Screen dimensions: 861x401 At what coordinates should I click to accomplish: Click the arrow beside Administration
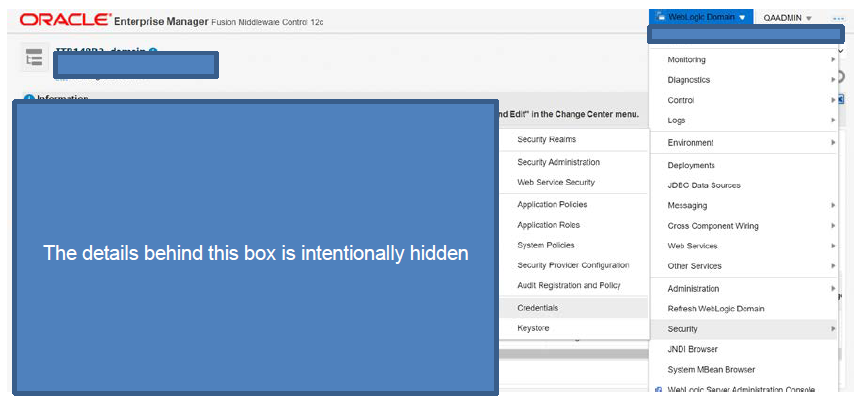coord(833,288)
